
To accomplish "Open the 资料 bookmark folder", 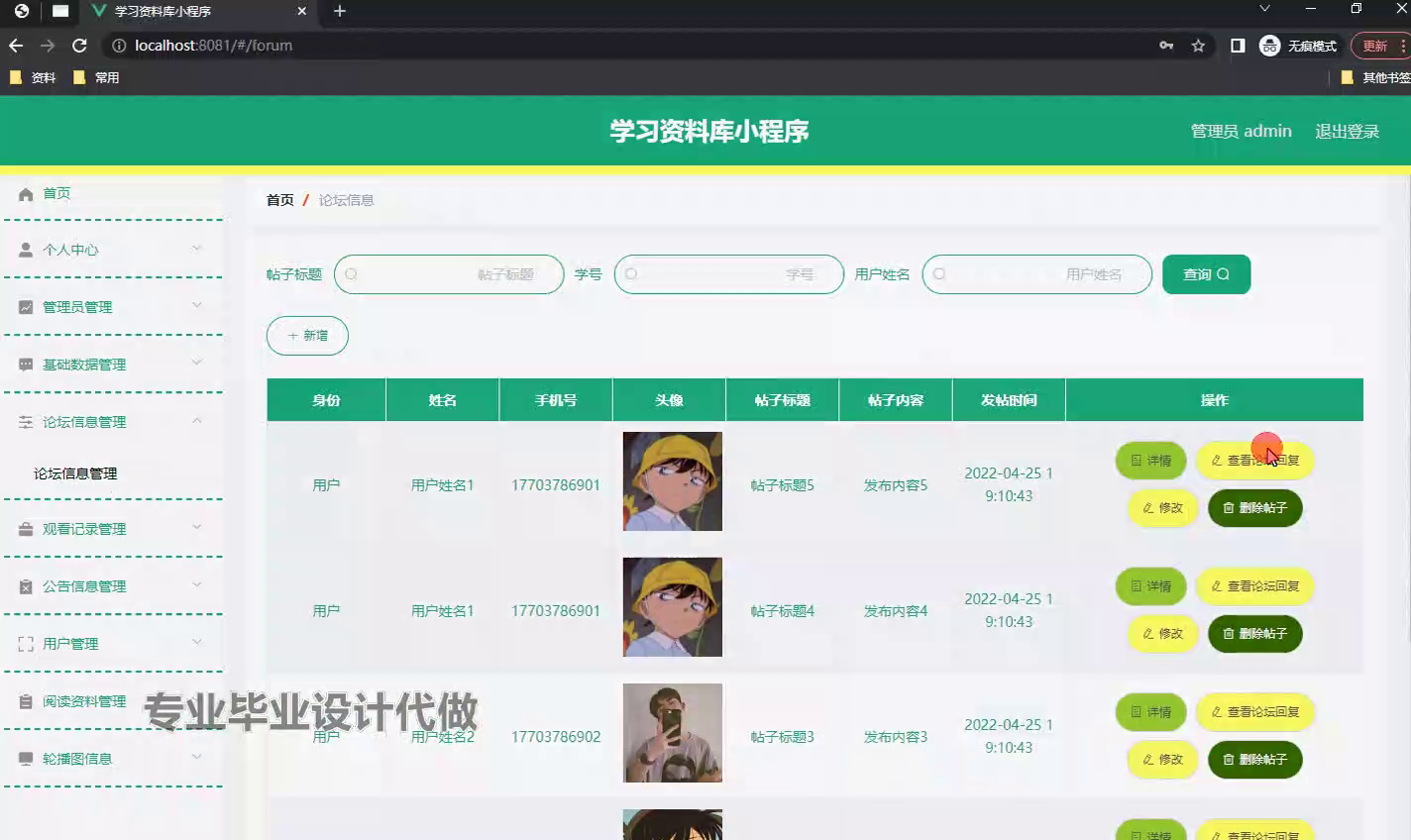I will click(x=33, y=77).
